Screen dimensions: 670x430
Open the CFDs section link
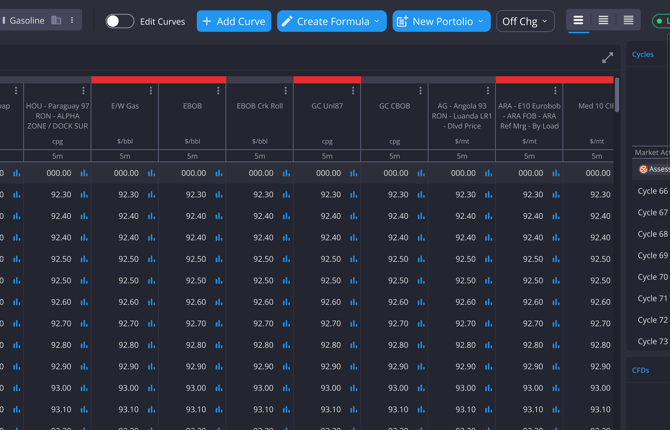click(x=641, y=370)
